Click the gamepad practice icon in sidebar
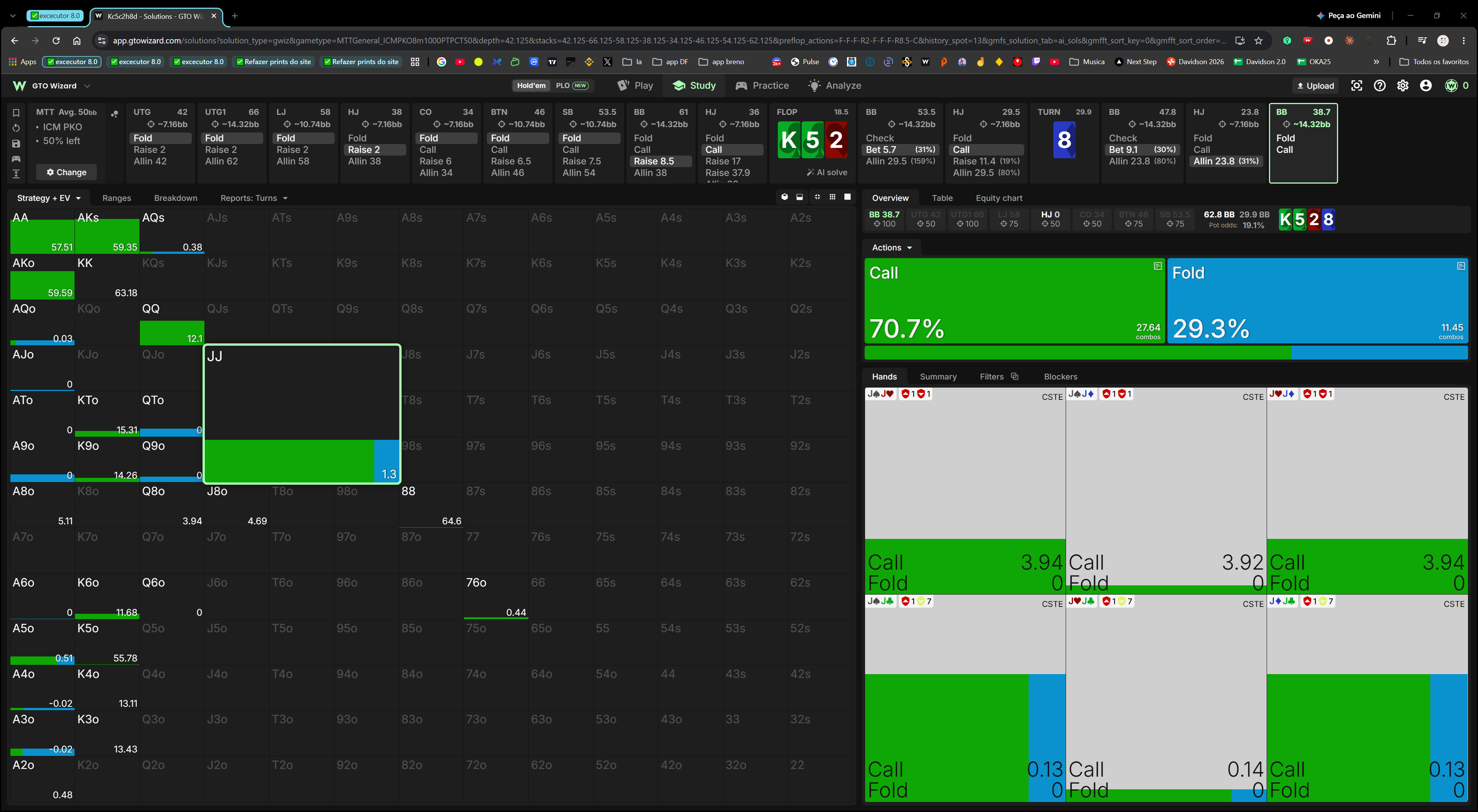The height and width of the screenshot is (812, 1478). tap(16, 158)
